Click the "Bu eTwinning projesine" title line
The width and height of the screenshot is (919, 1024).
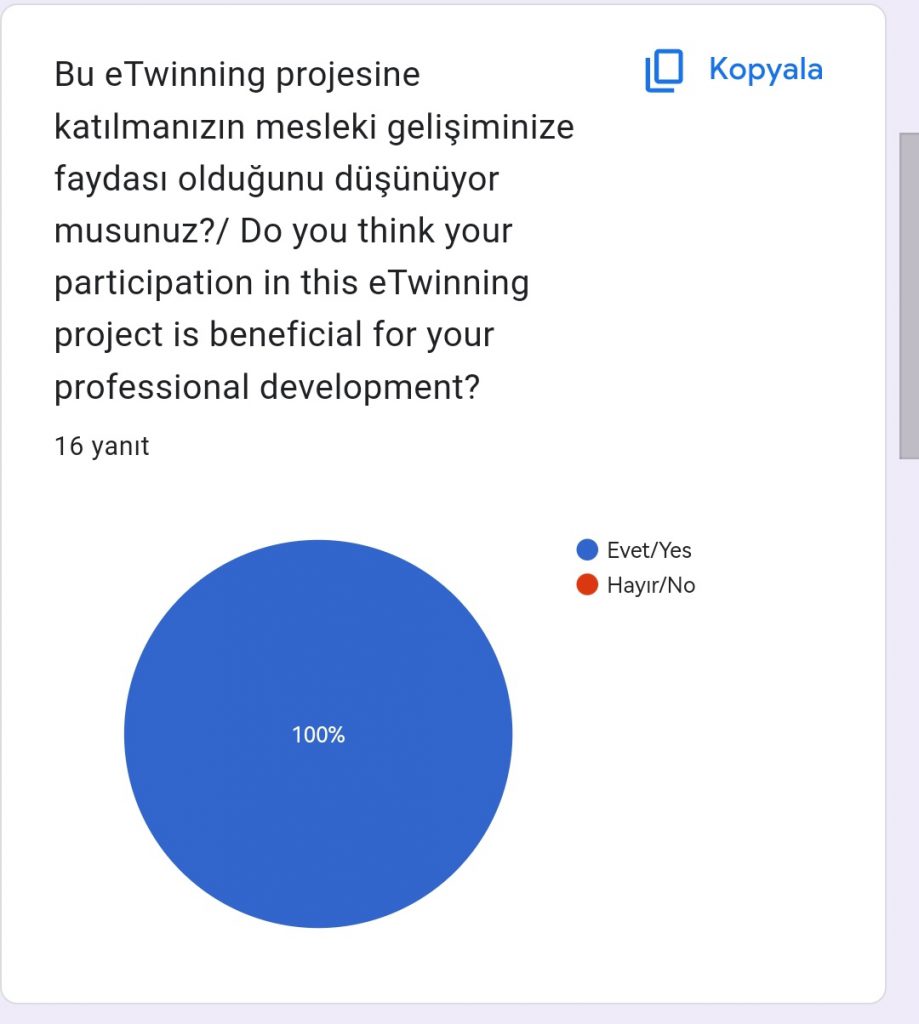pos(237,74)
